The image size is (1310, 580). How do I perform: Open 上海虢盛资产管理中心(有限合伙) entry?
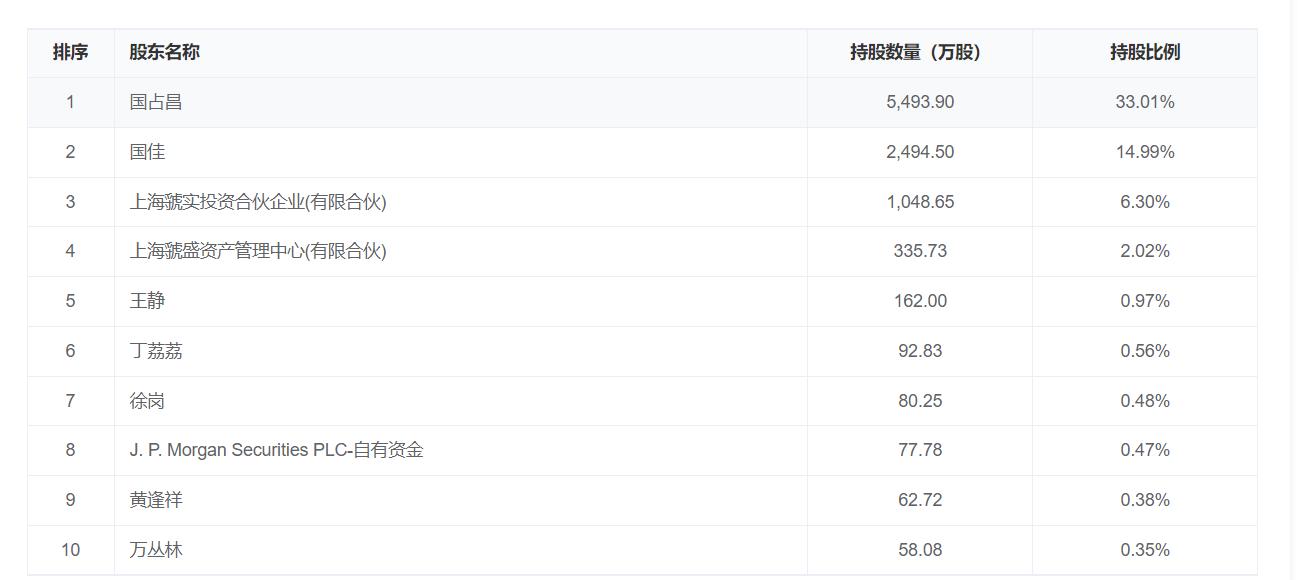pyautogui.click(x=258, y=251)
